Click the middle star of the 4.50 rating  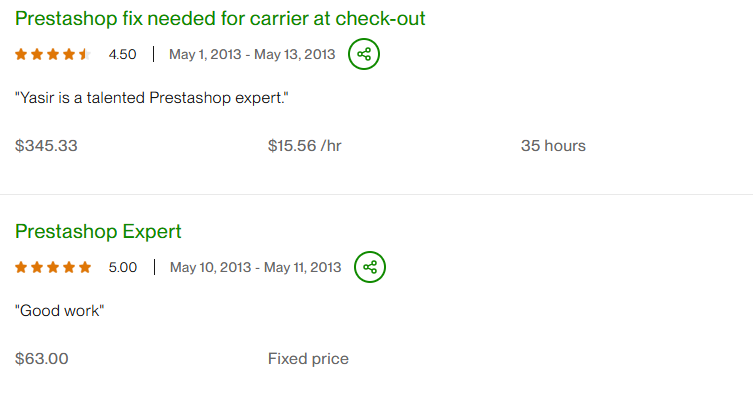(53, 54)
